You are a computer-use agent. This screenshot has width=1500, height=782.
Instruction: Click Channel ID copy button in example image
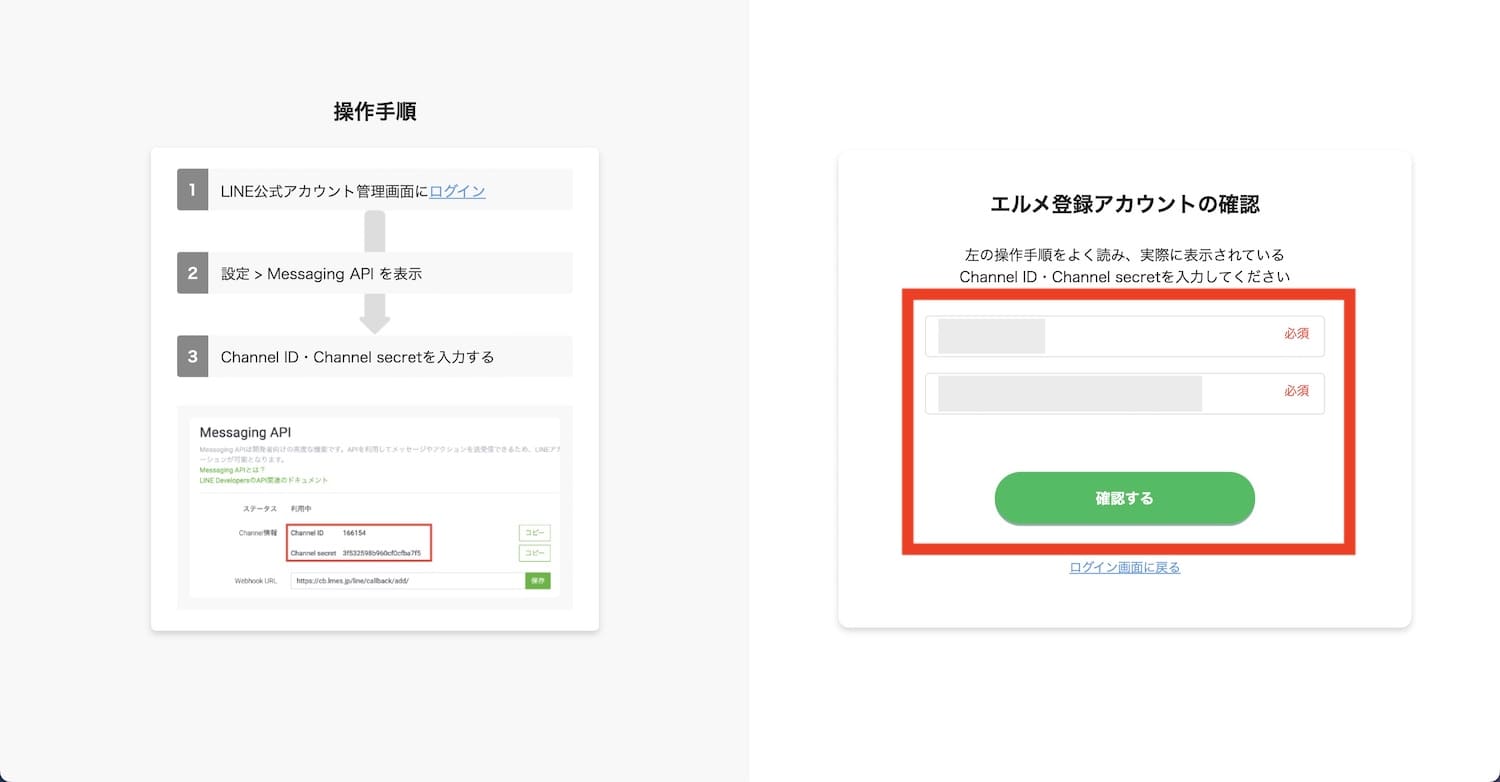coord(534,533)
